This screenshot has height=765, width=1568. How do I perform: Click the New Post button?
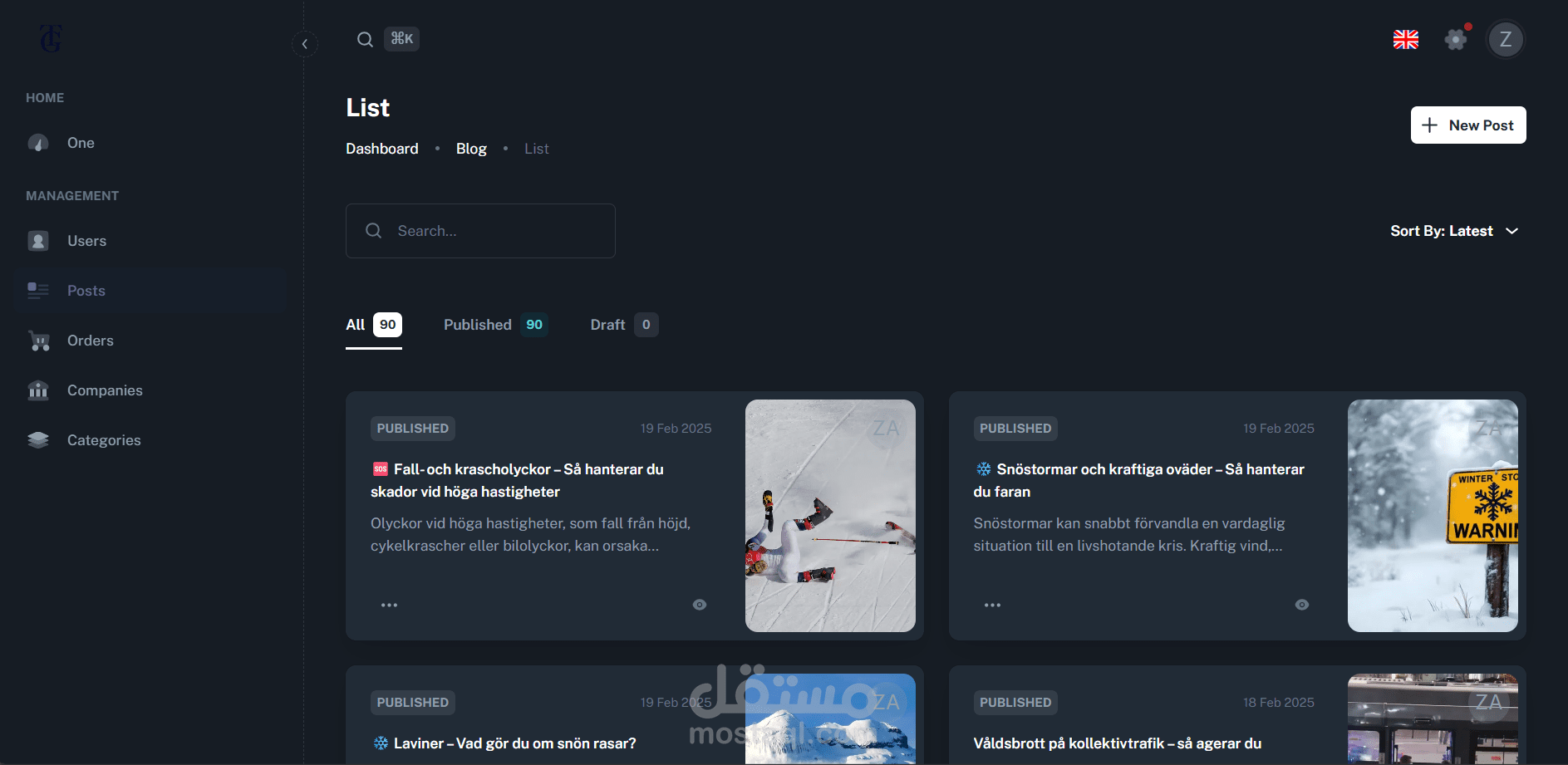(1468, 125)
